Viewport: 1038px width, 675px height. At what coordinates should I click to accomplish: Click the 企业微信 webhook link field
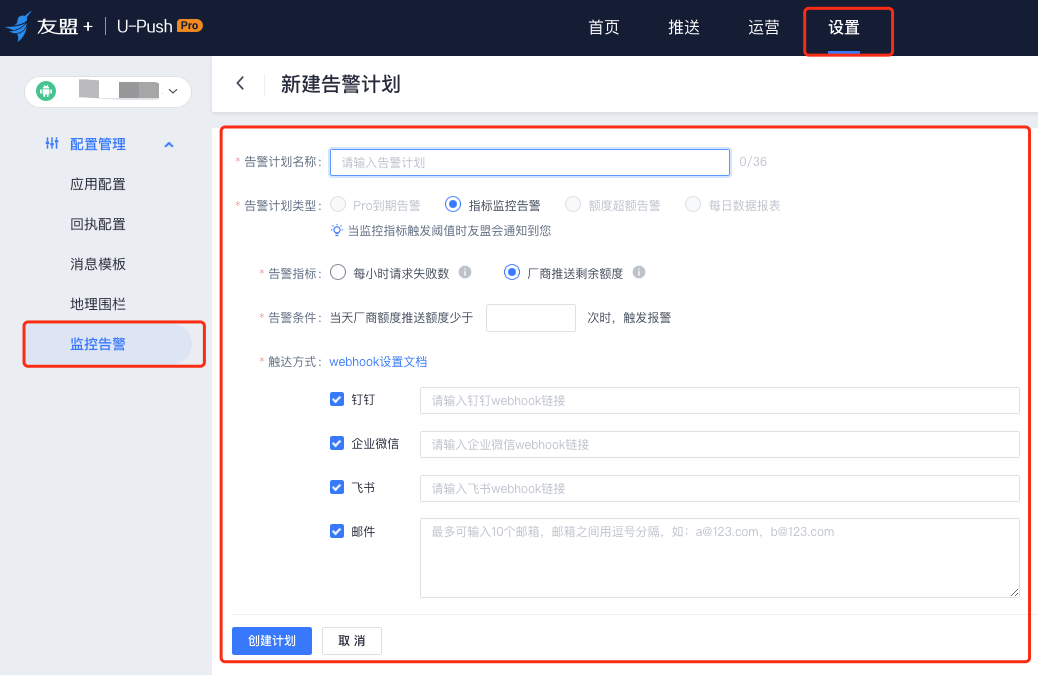point(720,444)
